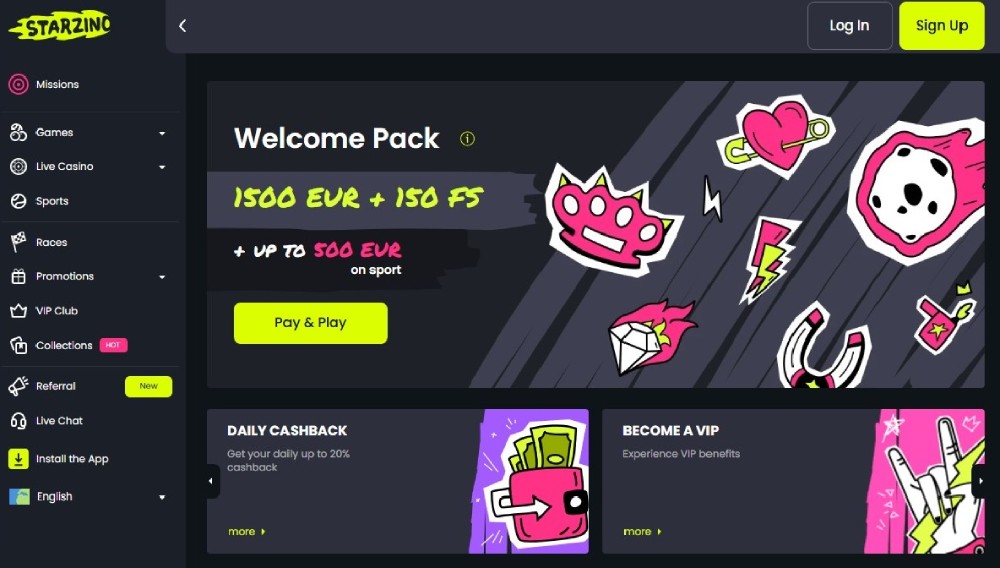This screenshot has height=568, width=1000.
Task: Click the Install the App download icon
Action: (x=18, y=459)
